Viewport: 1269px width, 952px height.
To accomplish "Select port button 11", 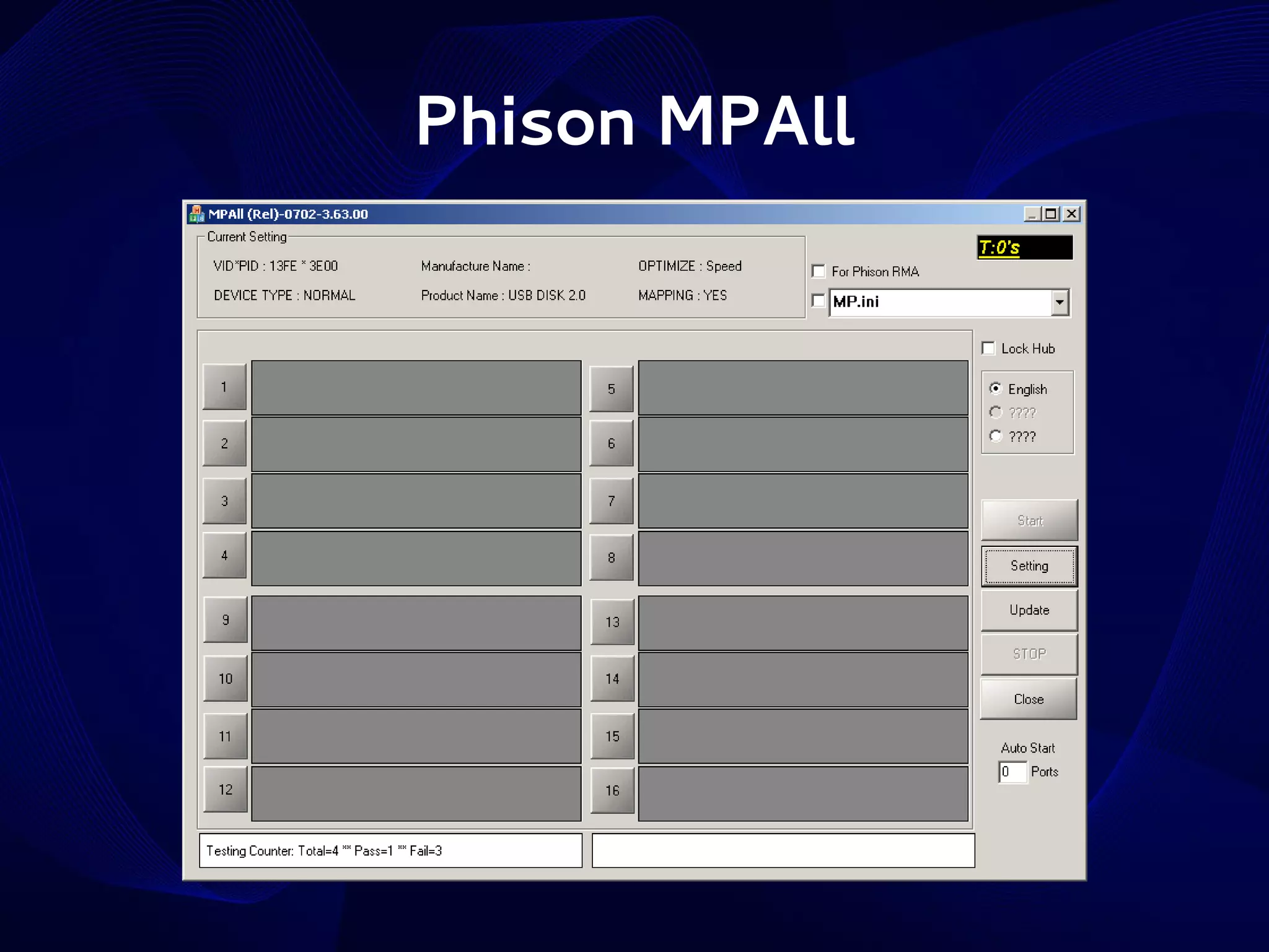I will pos(226,736).
